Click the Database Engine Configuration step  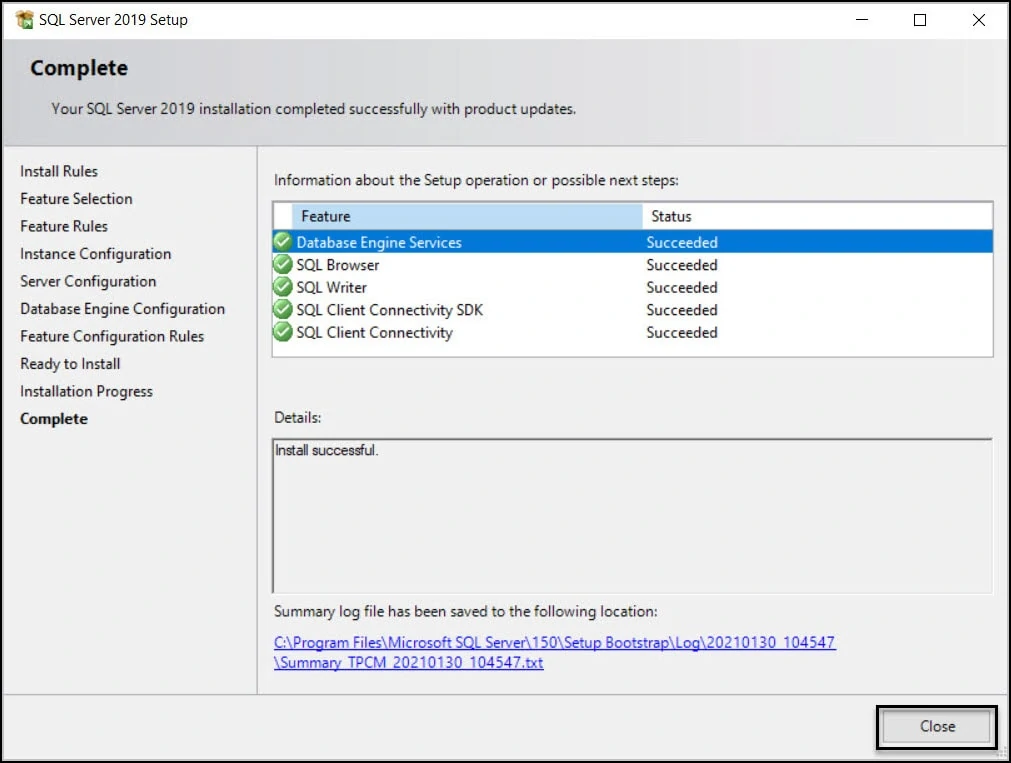123,309
